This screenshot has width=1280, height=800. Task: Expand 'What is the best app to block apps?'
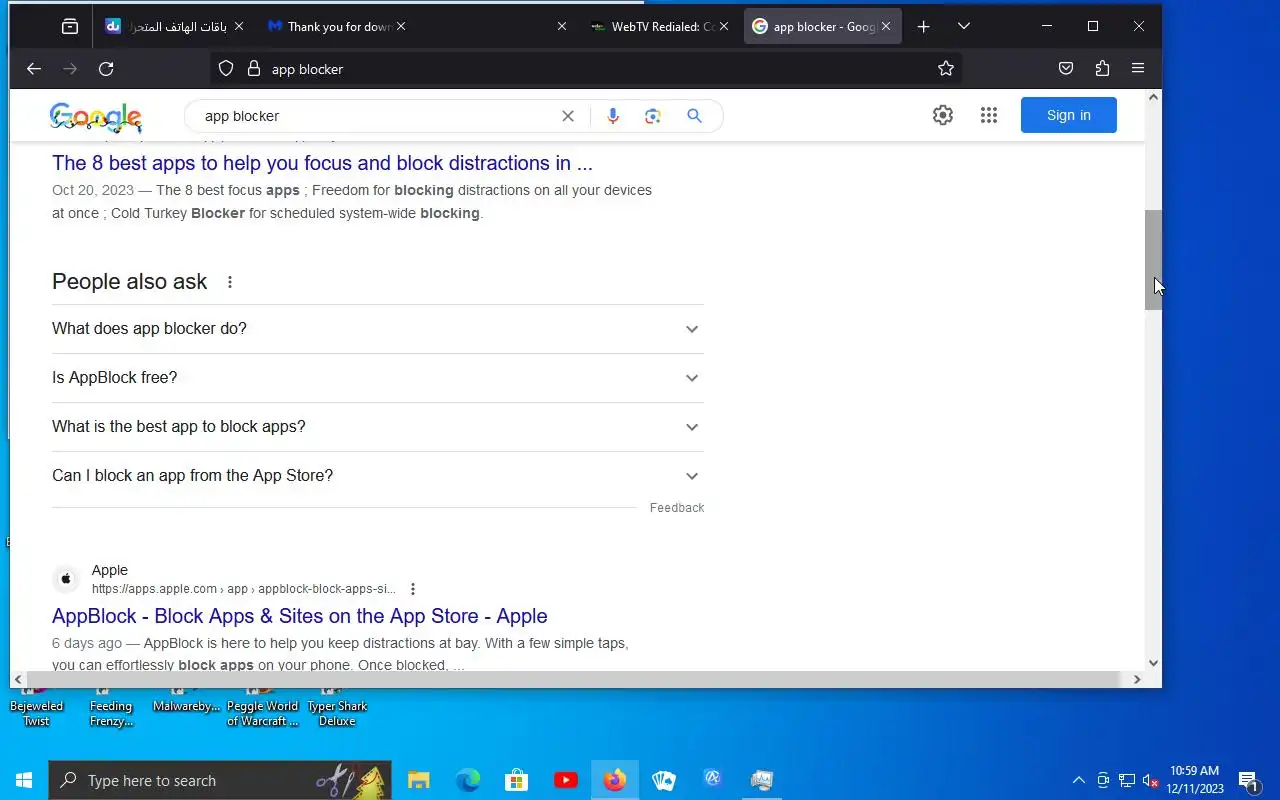[x=378, y=427]
